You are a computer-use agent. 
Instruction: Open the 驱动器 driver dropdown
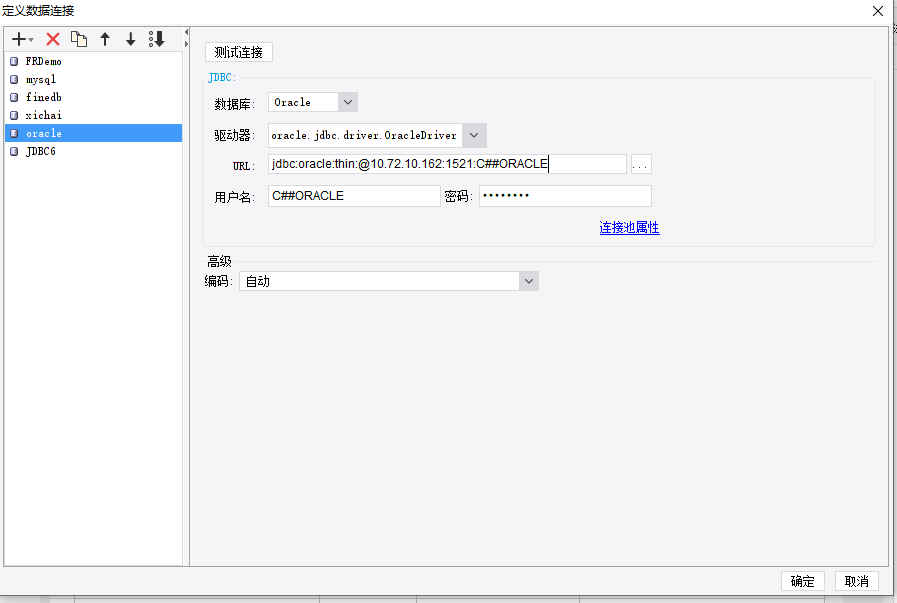tap(474, 136)
